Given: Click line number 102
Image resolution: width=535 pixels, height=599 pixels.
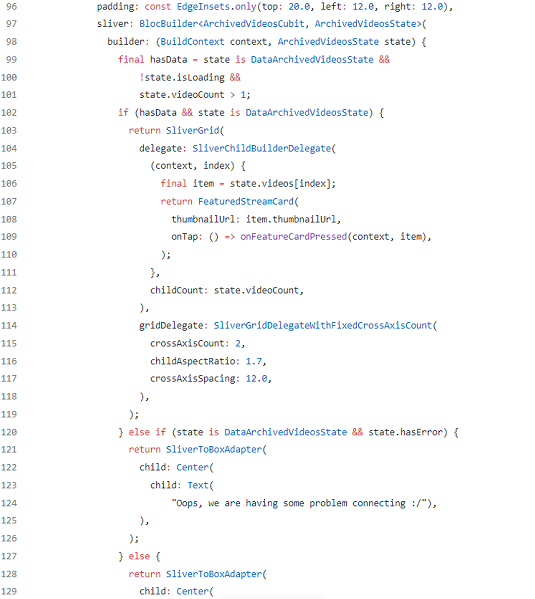Looking at the screenshot, I should click(9, 113).
